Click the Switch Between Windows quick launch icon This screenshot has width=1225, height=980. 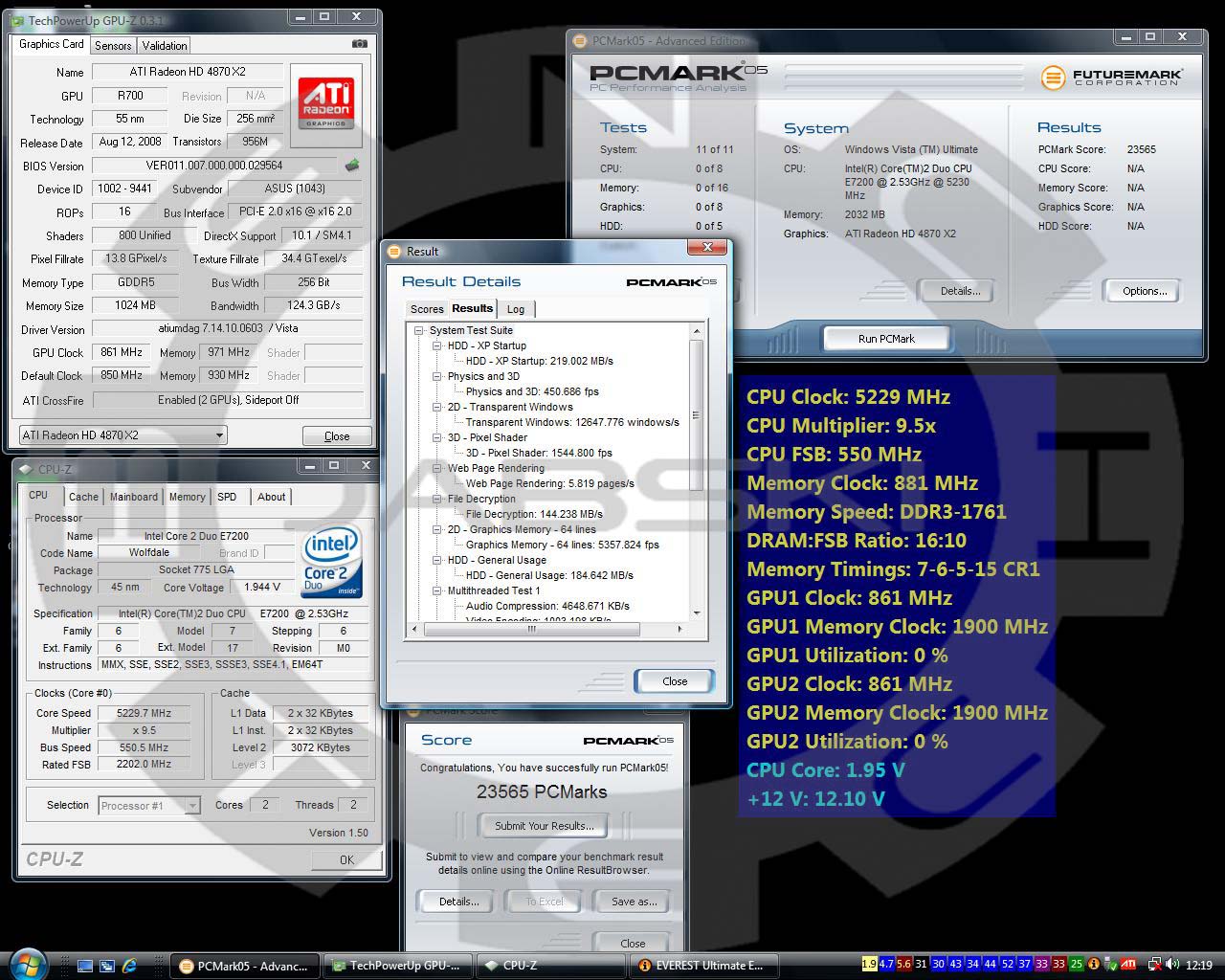pos(107,966)
